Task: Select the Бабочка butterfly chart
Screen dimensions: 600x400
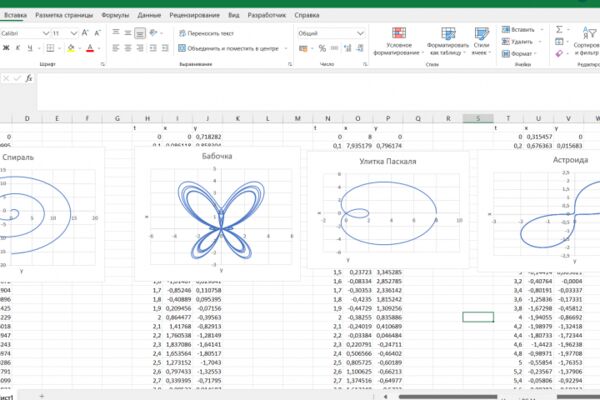Action: 217,214
